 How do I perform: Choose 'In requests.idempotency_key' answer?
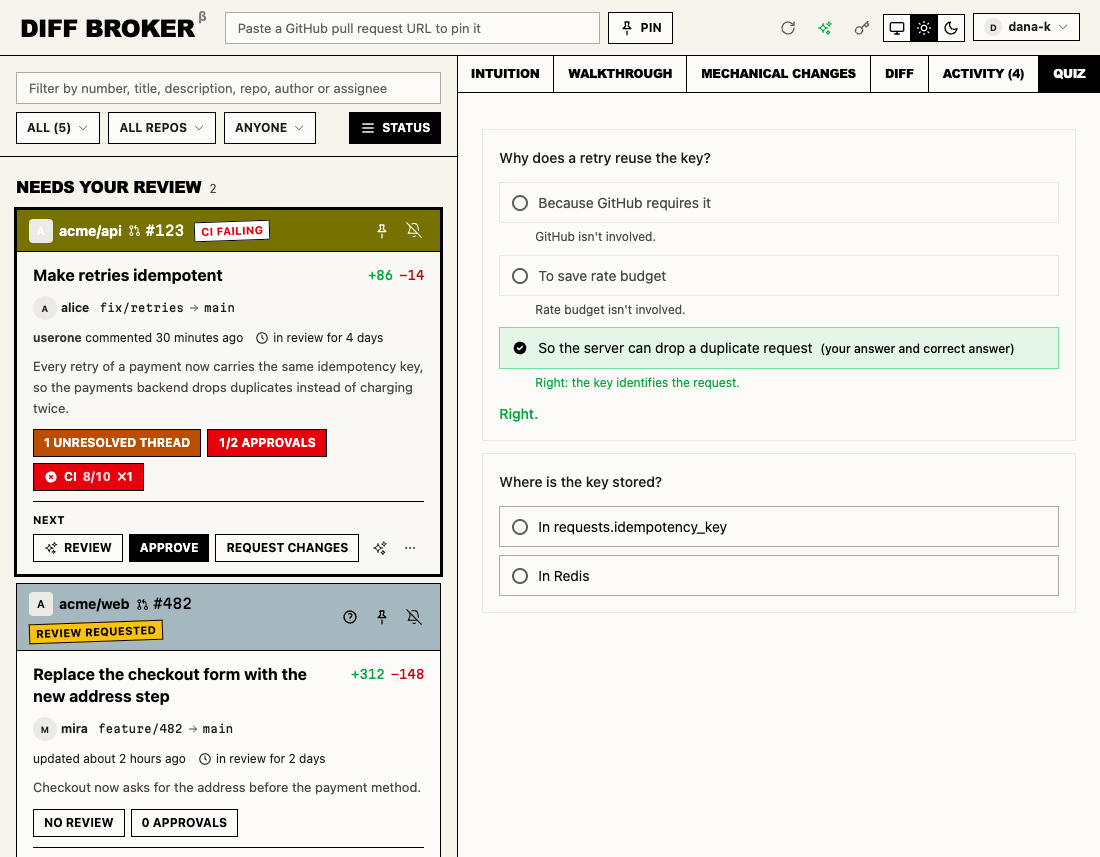click(x=779, y=527)
